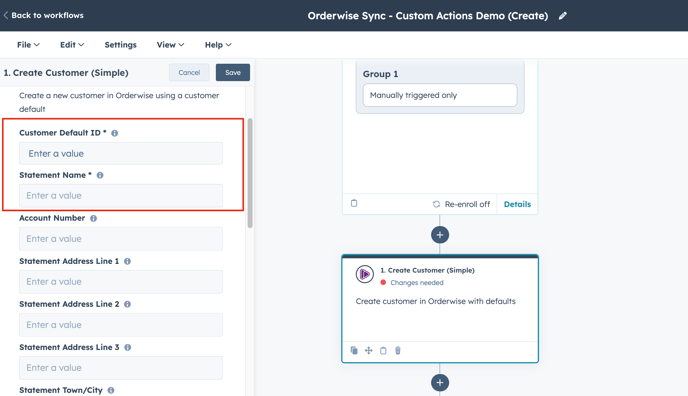
Task: Add step above Create Customer action
Action: click(x=440, y=235)
